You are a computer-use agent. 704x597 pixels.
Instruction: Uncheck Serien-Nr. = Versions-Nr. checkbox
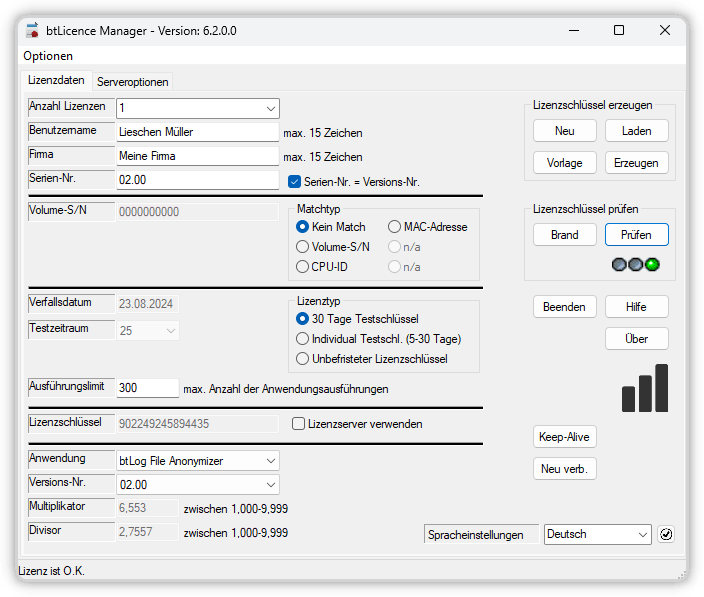pos(294,182)
